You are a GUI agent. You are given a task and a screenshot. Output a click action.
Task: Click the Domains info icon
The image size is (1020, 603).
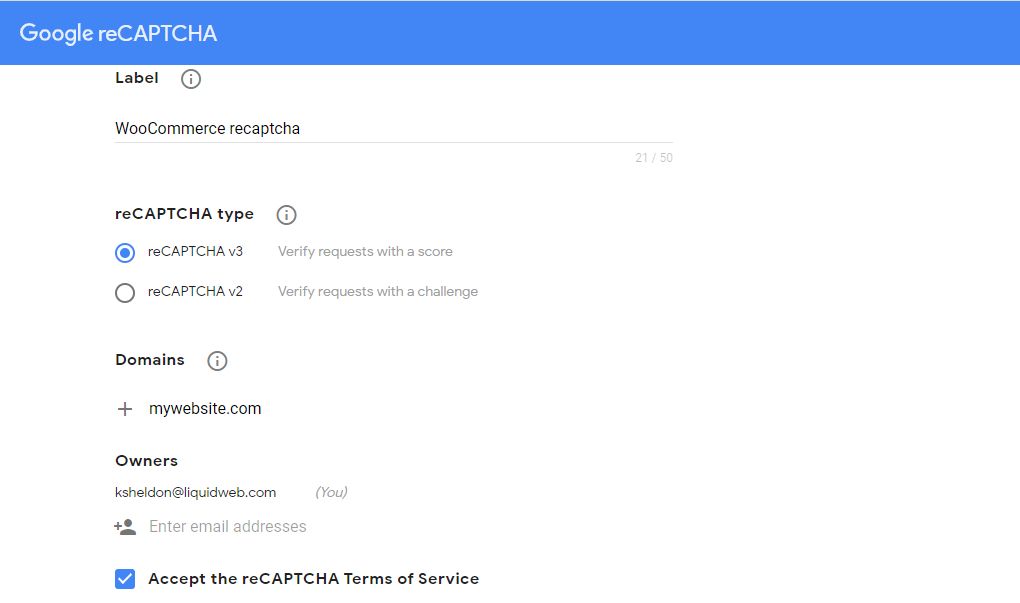pos(217,361)
